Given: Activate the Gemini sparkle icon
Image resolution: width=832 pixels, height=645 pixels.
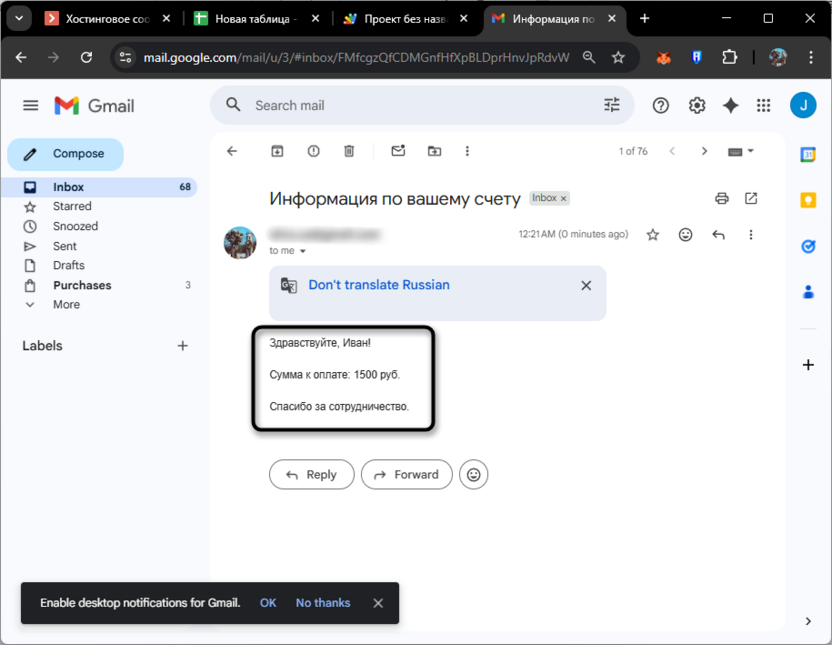Looking at the screenshot, I should 730,105.
